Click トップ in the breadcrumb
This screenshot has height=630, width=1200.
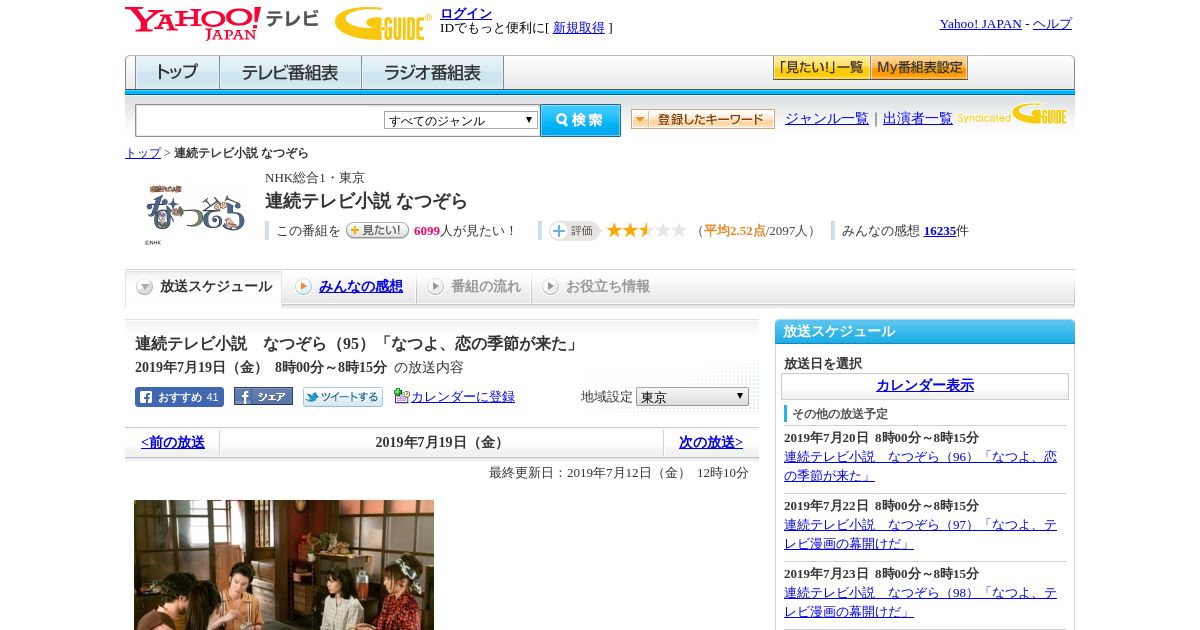pos(143,153)
